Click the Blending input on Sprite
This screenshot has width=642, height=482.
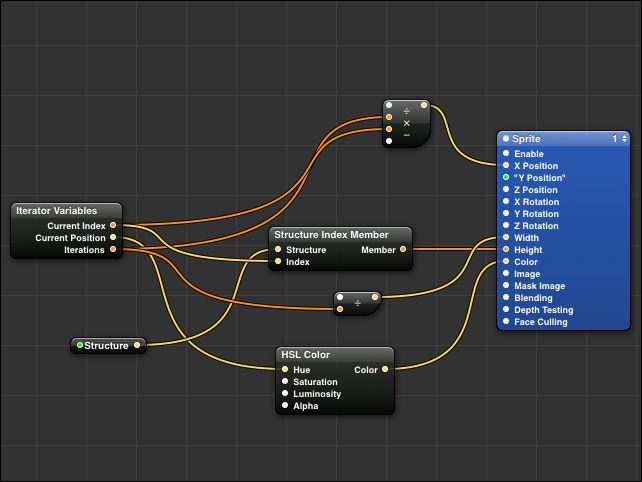pyautogui.click(x=506, y=298)
